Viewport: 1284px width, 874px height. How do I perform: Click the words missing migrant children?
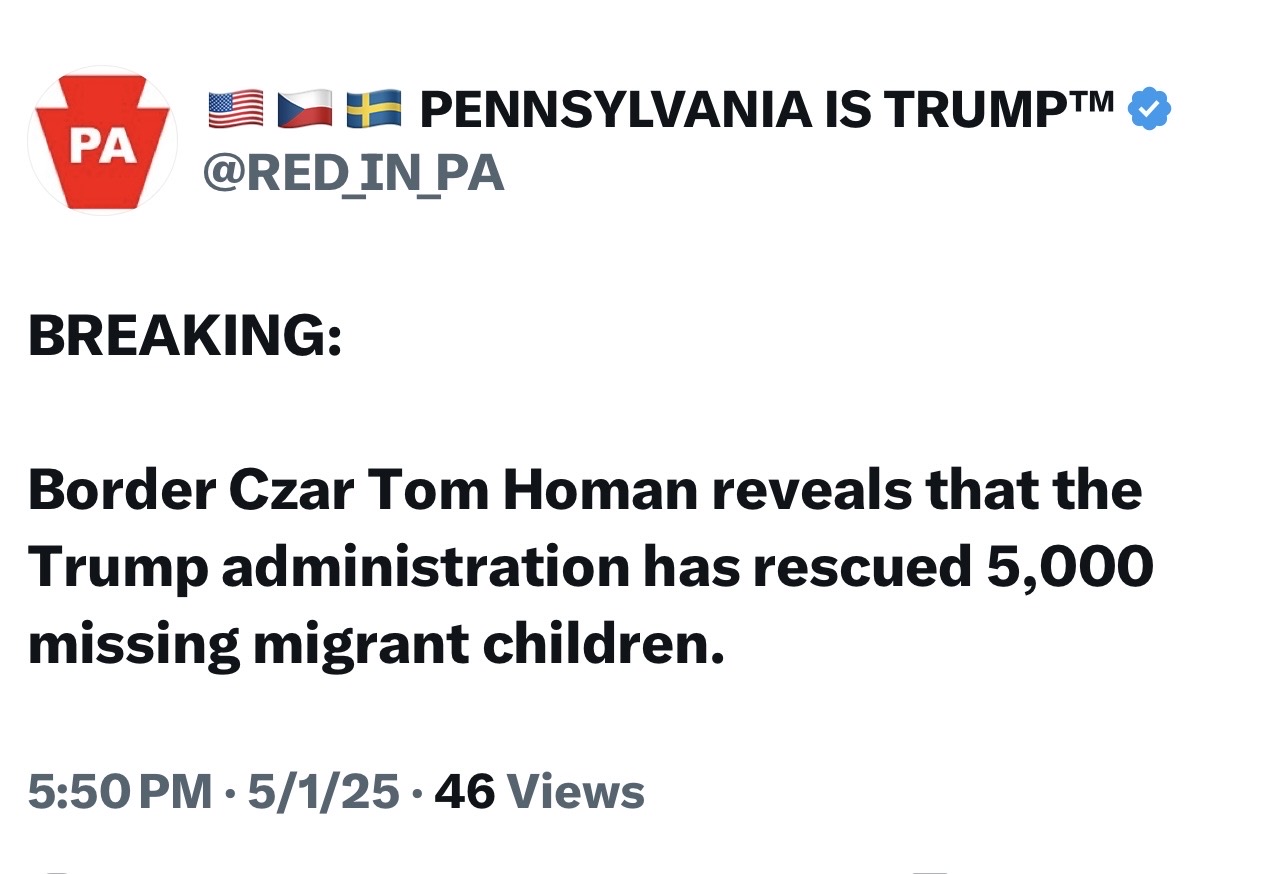pos(375,645)
